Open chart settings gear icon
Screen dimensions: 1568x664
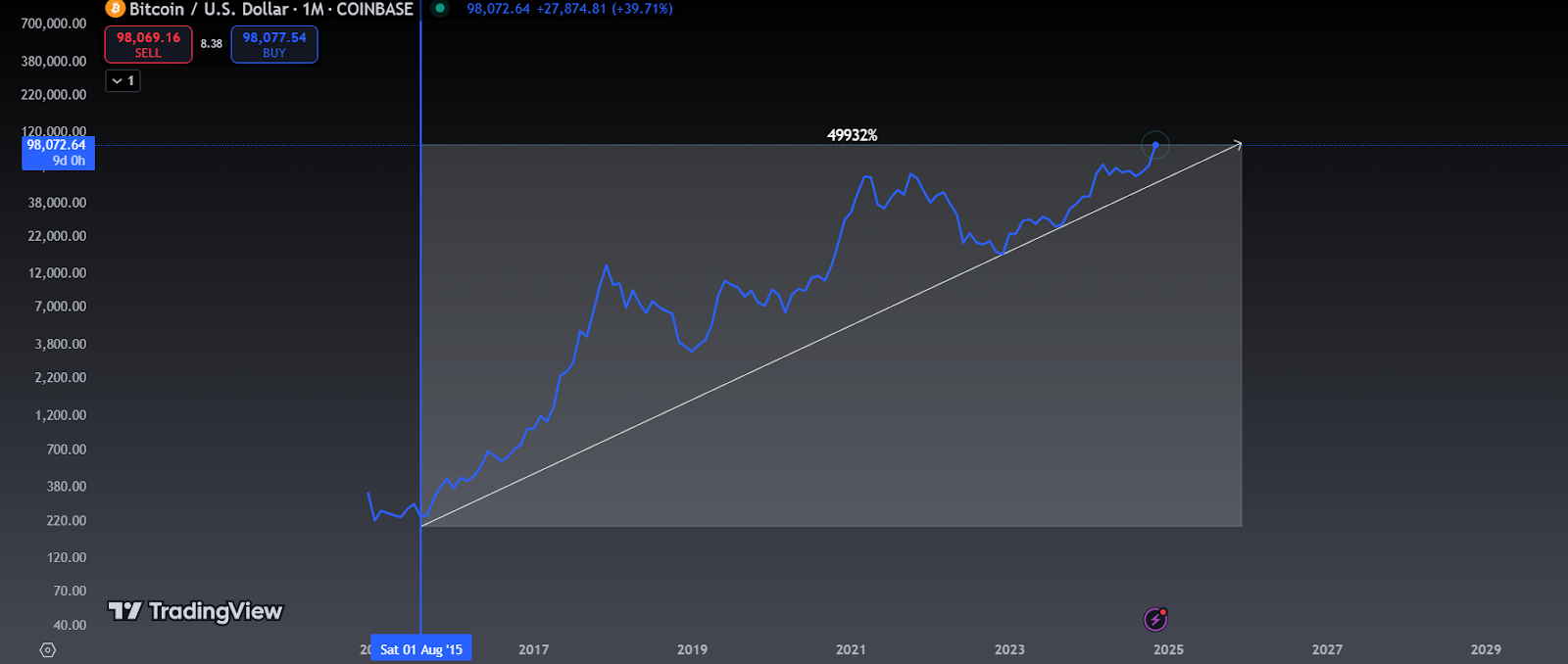[47, 649]
